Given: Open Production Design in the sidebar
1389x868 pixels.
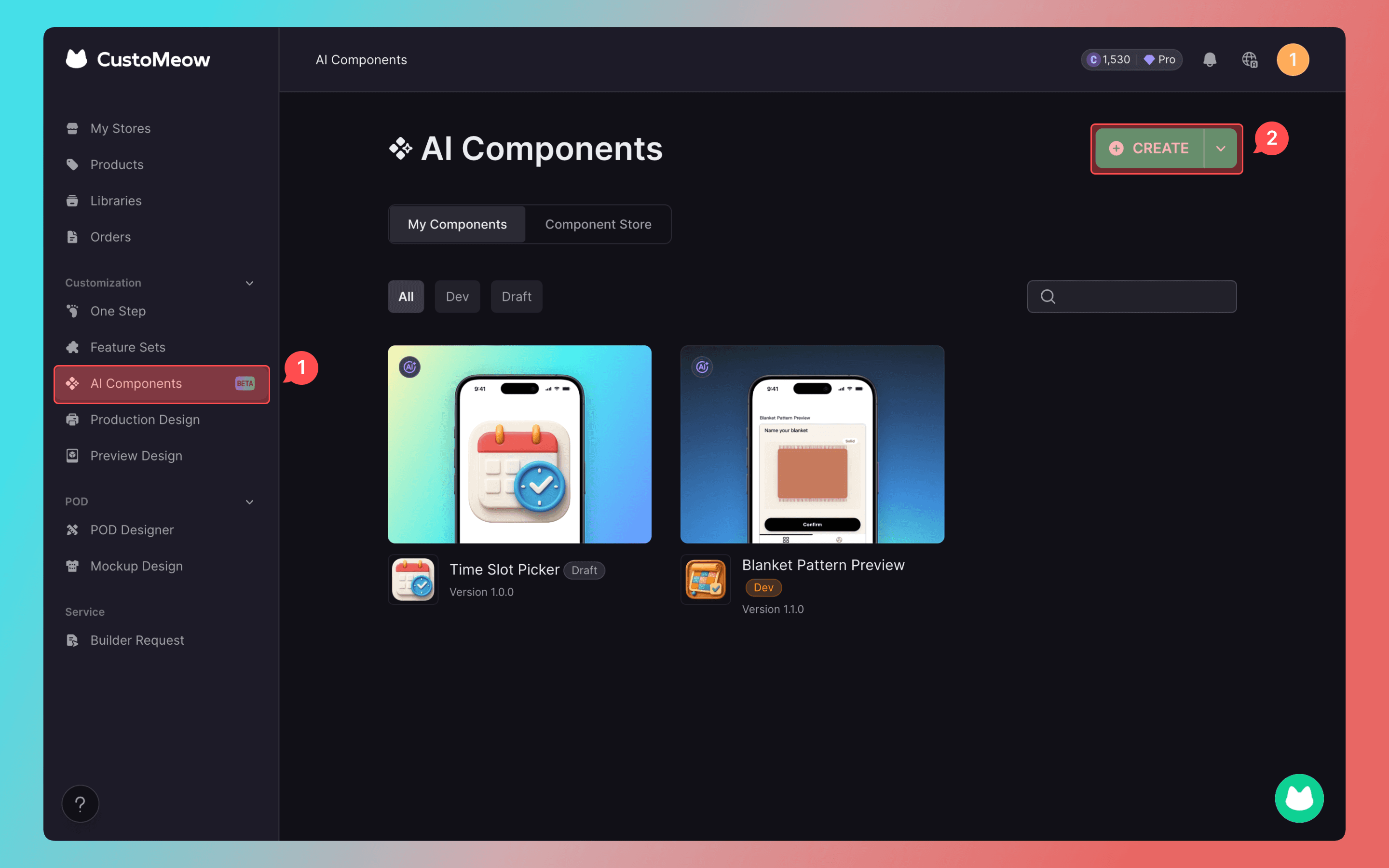Looking at the screenshot, I should click(145, 420).
